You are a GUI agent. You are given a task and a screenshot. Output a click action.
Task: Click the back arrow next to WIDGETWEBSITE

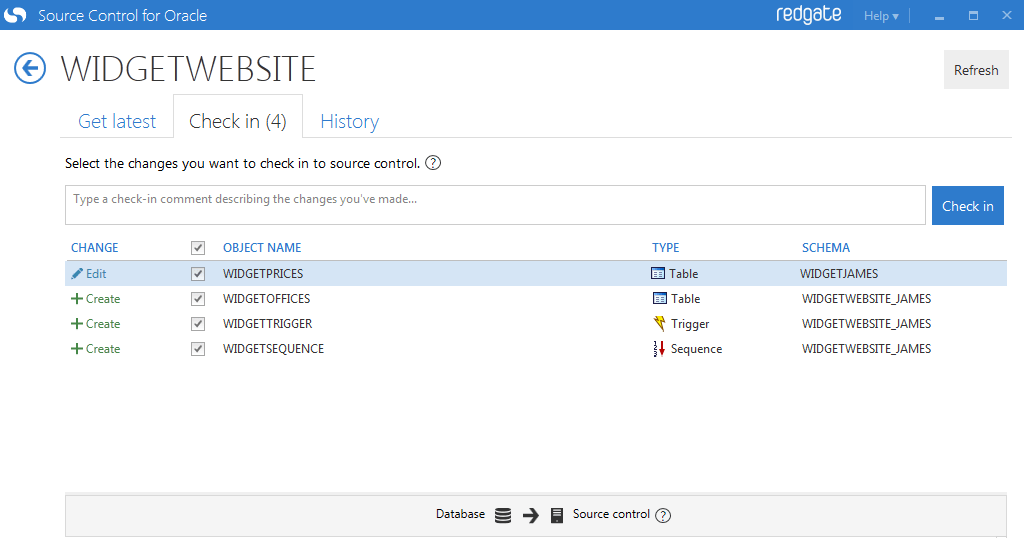[x=30, y=68]
